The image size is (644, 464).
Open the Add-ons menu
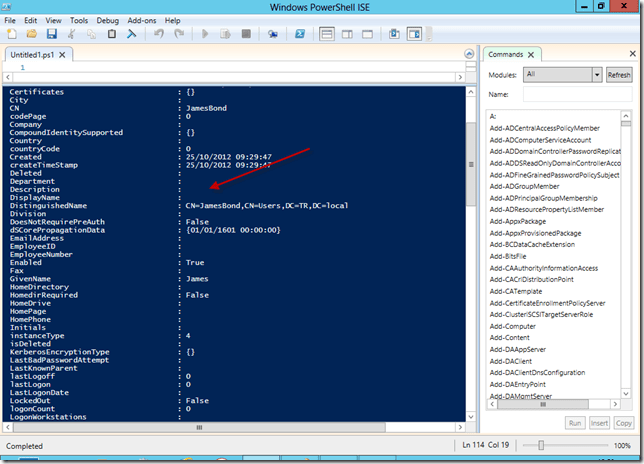point(142,20)
